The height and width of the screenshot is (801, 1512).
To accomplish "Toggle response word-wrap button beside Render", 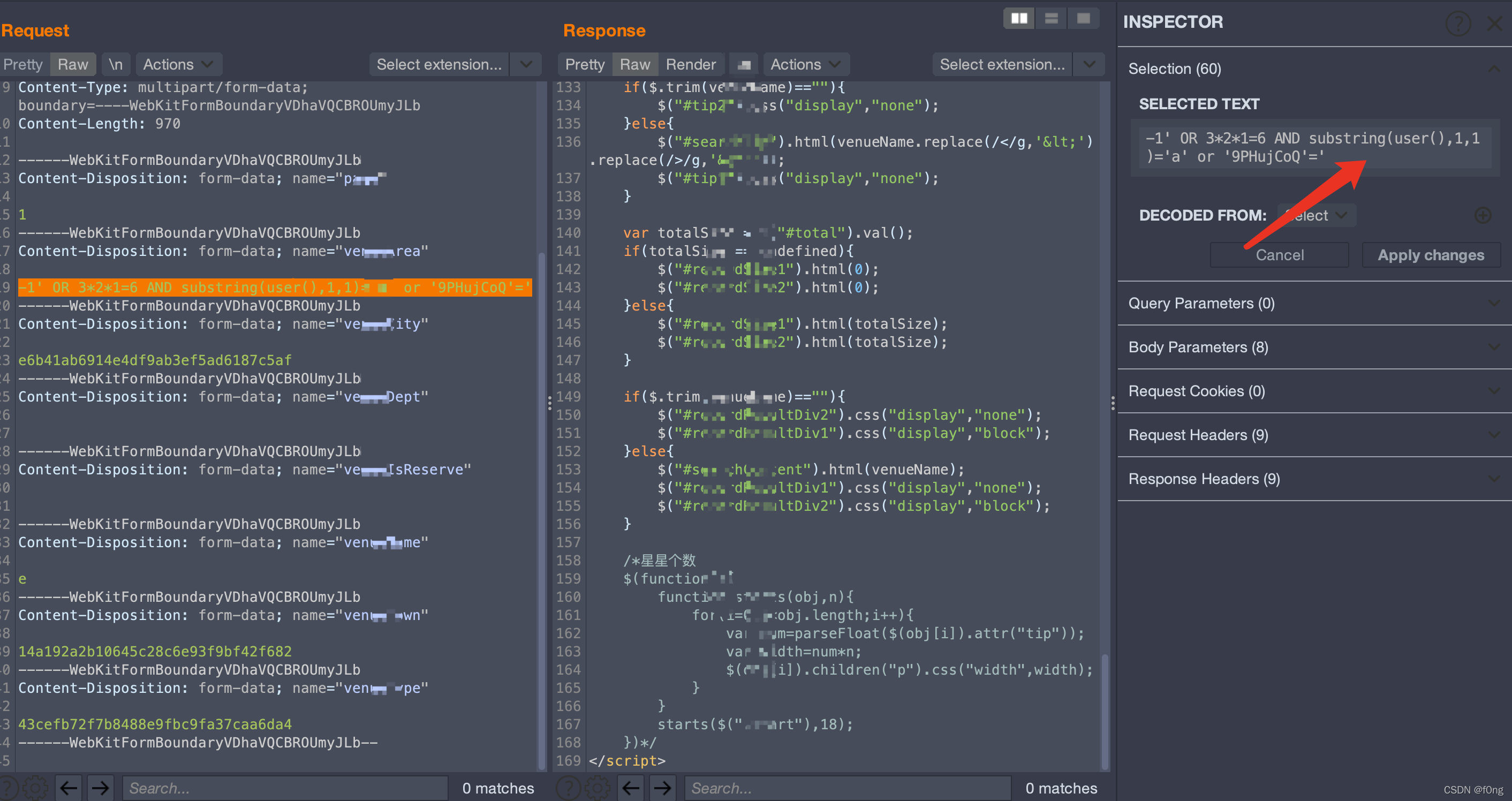I will [744, 65].
